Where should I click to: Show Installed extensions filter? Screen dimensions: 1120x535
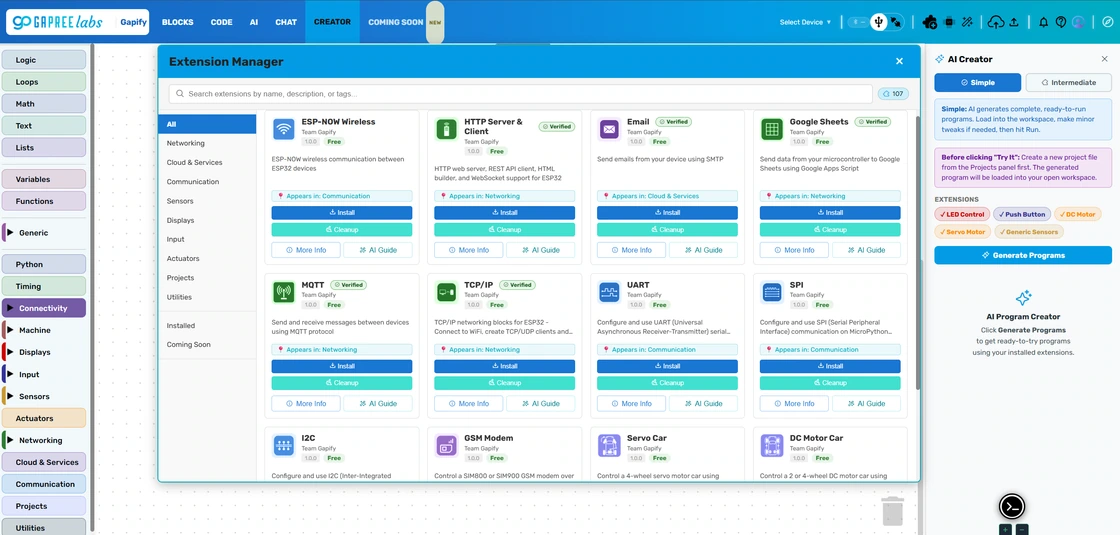[x=207, y=325]
